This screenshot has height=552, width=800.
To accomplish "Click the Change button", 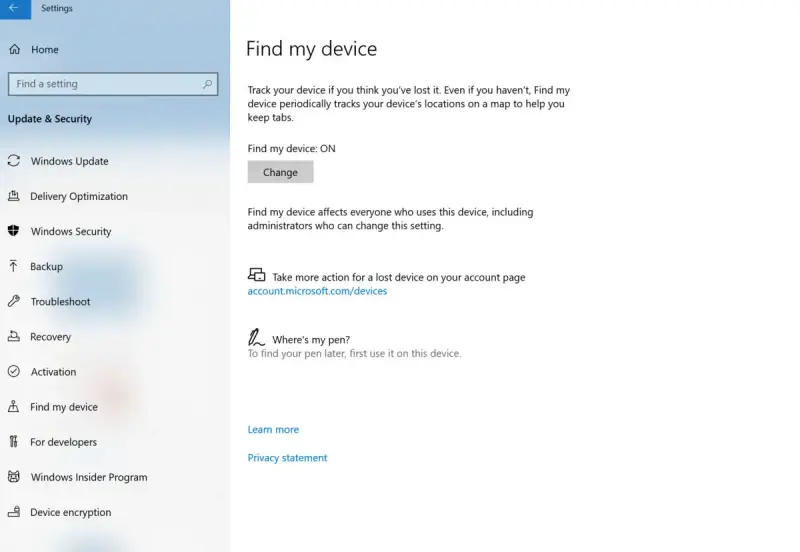I will click(280, 172).
